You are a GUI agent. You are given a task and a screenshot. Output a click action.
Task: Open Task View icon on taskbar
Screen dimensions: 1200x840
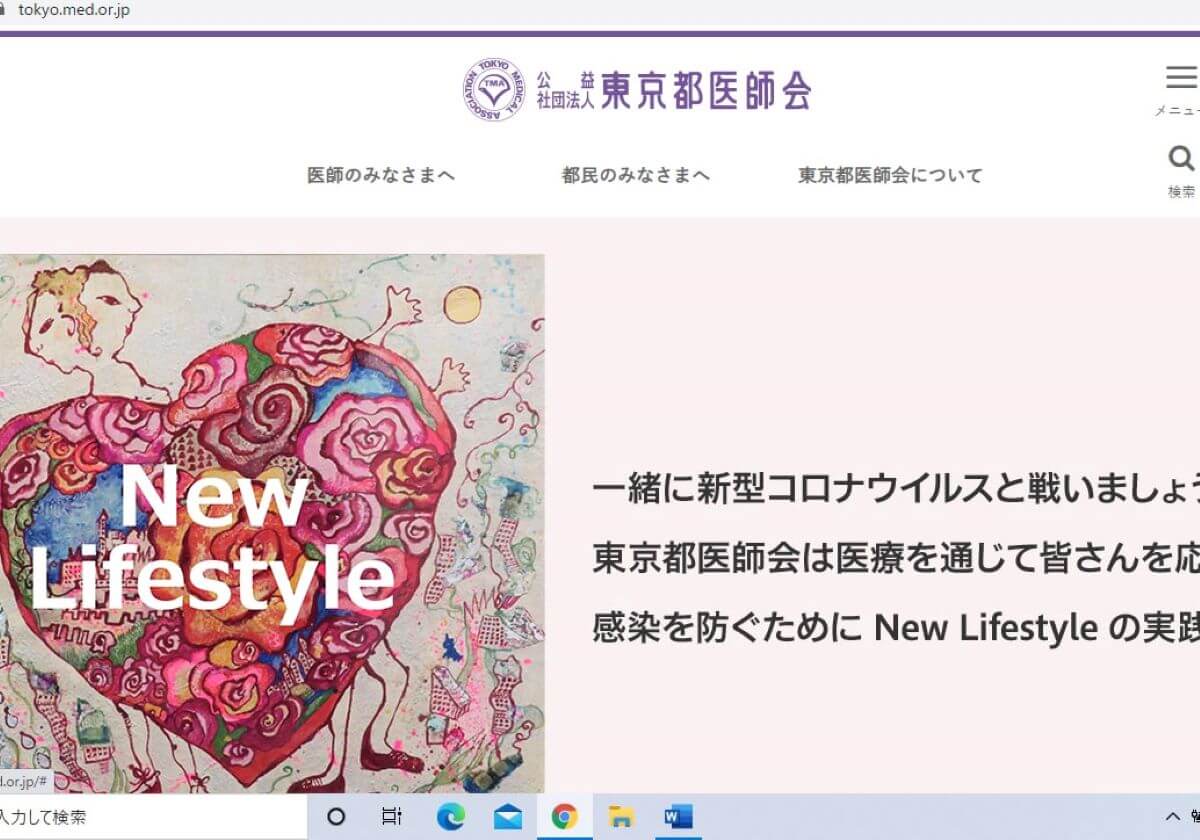[392, 817]
